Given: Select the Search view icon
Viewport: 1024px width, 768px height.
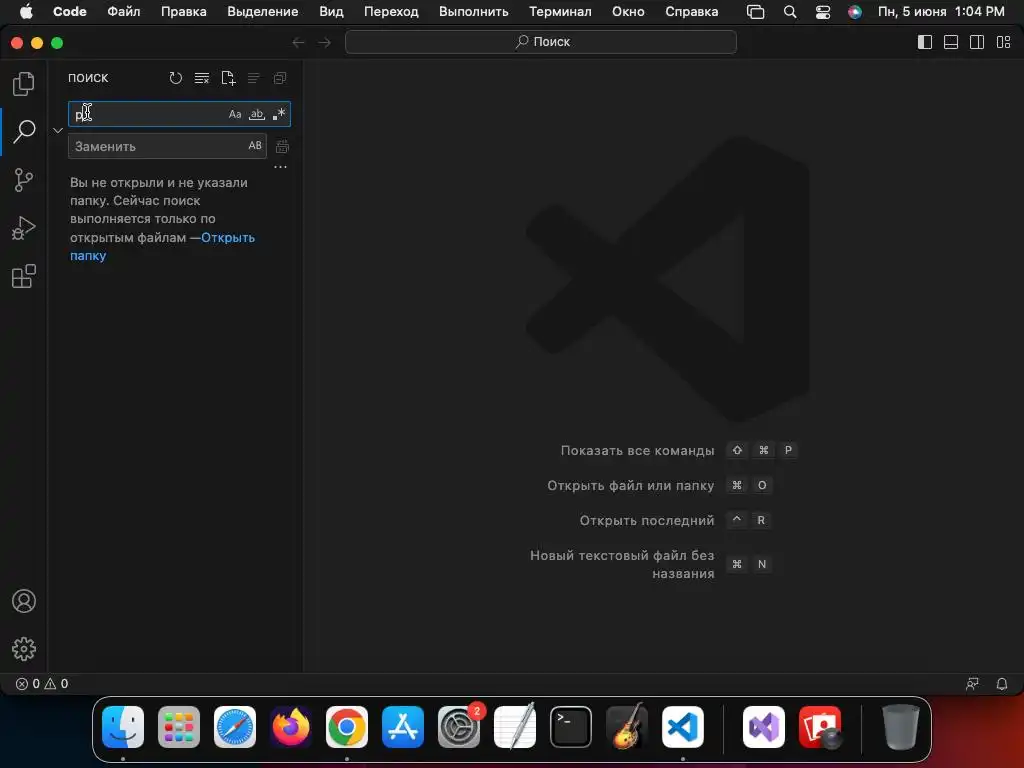Looking at the screenshot, I should (x=24, y=132).
